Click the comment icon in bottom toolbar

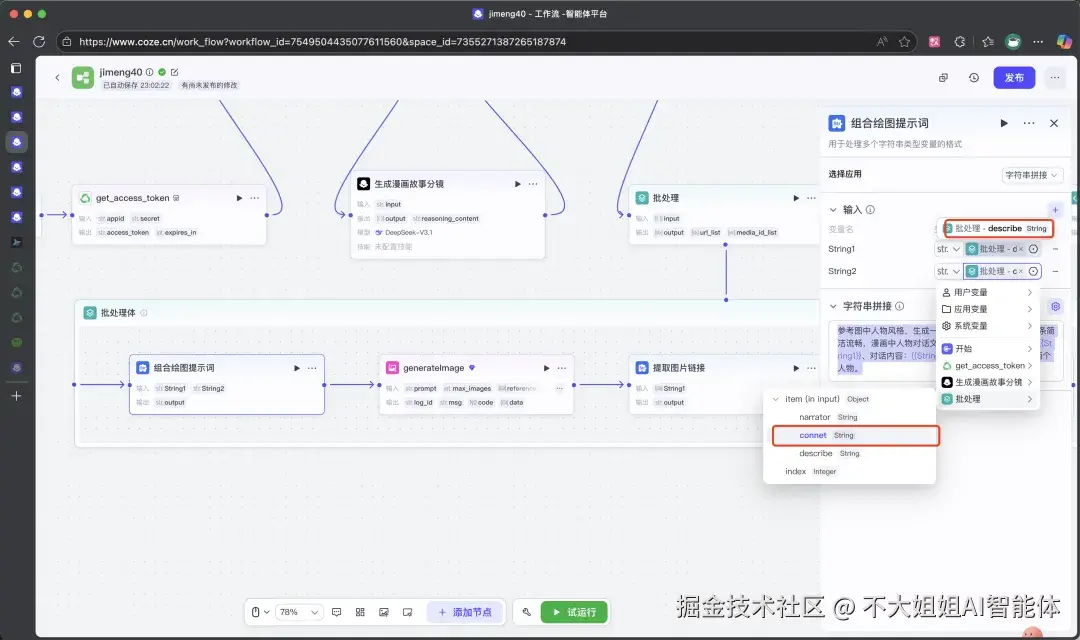click(x=337, y=612)
